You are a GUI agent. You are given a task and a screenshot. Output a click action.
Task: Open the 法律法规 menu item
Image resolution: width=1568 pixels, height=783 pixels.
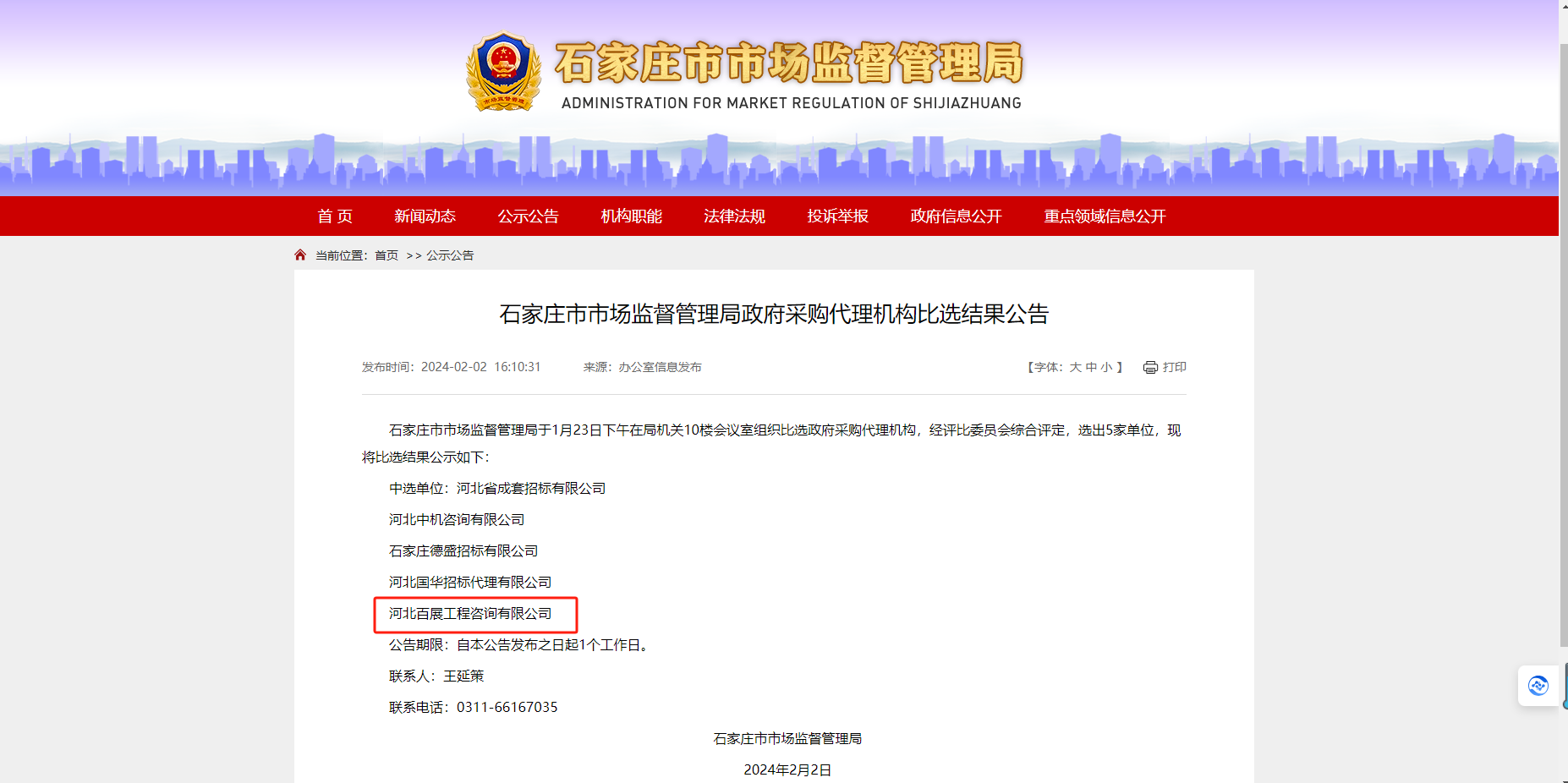734,216
